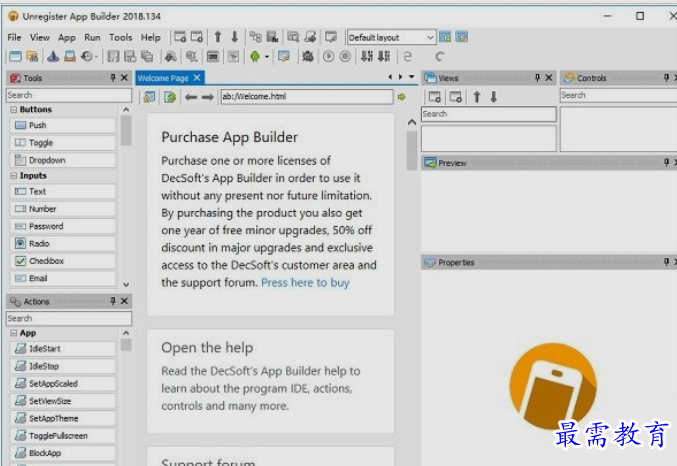
Task: Click the down arrow in Views panel toolbar
Action: click(x=494, y=97)
